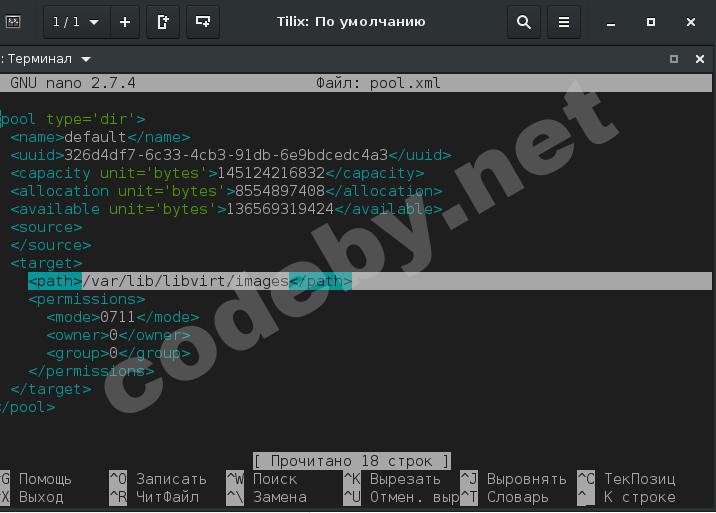Close the terminal pane

[699, 59]
